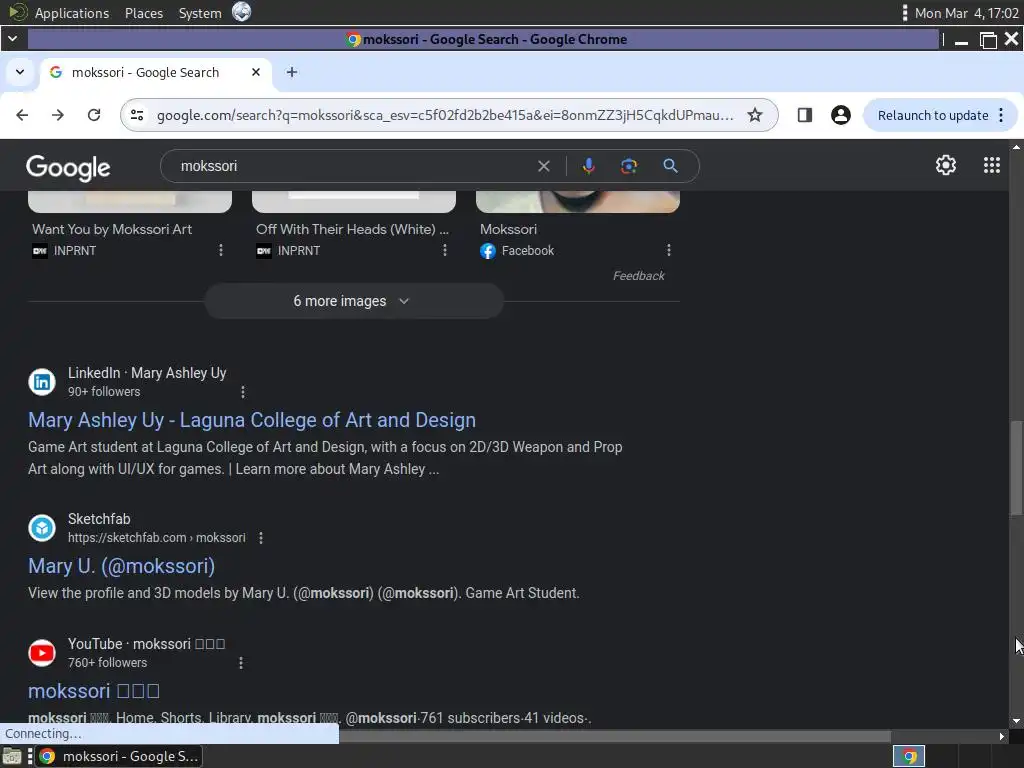Viewport: 1024px width, 768px height.
Task: Click the 90+ followers text
Action: click(104, 391)
